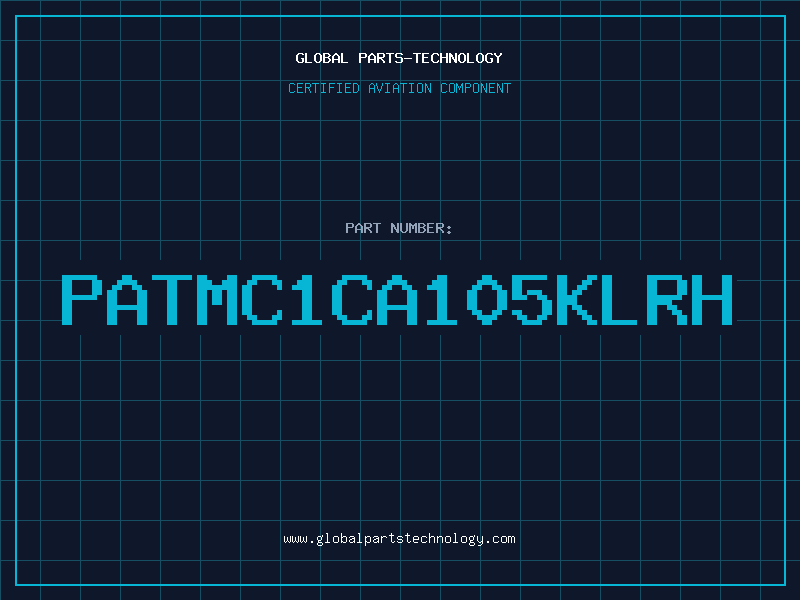This screenshot has width=800, height=600.
Task: Click the letter R in the part number
Action: (x=667, y=300)
